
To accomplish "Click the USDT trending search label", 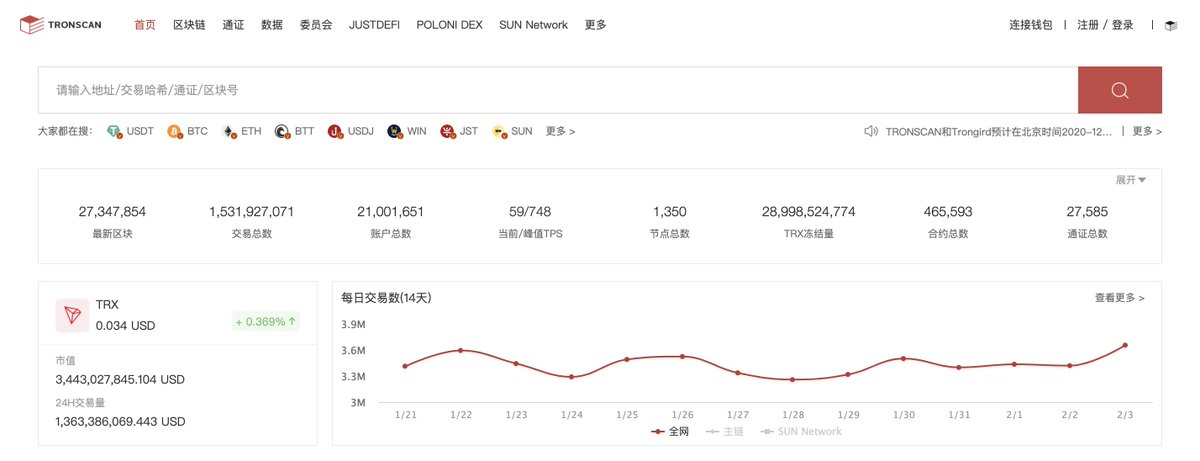I will pyautogui.click(x=140, y=131).
